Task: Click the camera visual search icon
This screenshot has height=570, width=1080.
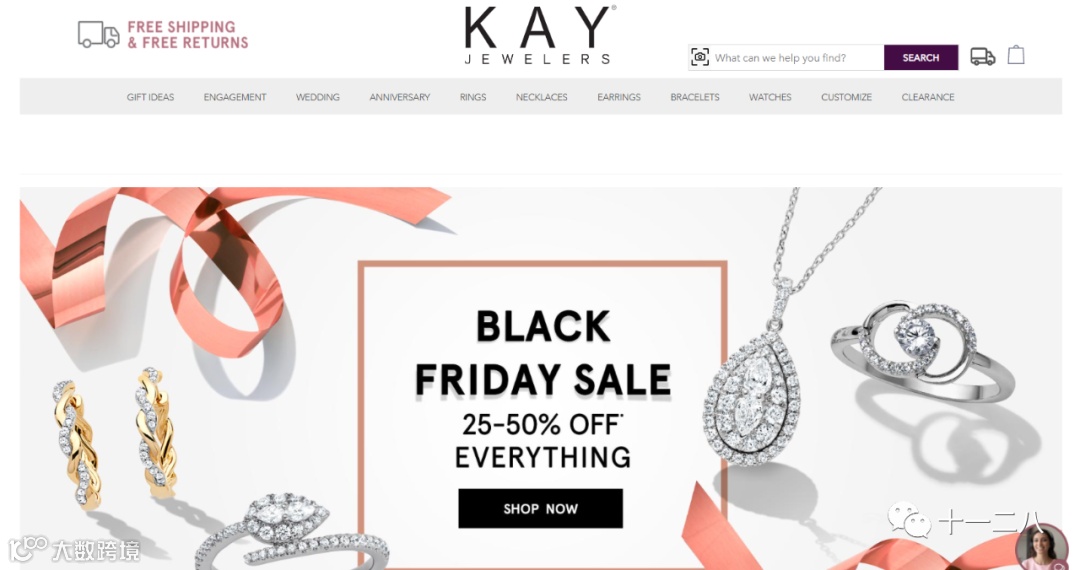Action: 700,57
